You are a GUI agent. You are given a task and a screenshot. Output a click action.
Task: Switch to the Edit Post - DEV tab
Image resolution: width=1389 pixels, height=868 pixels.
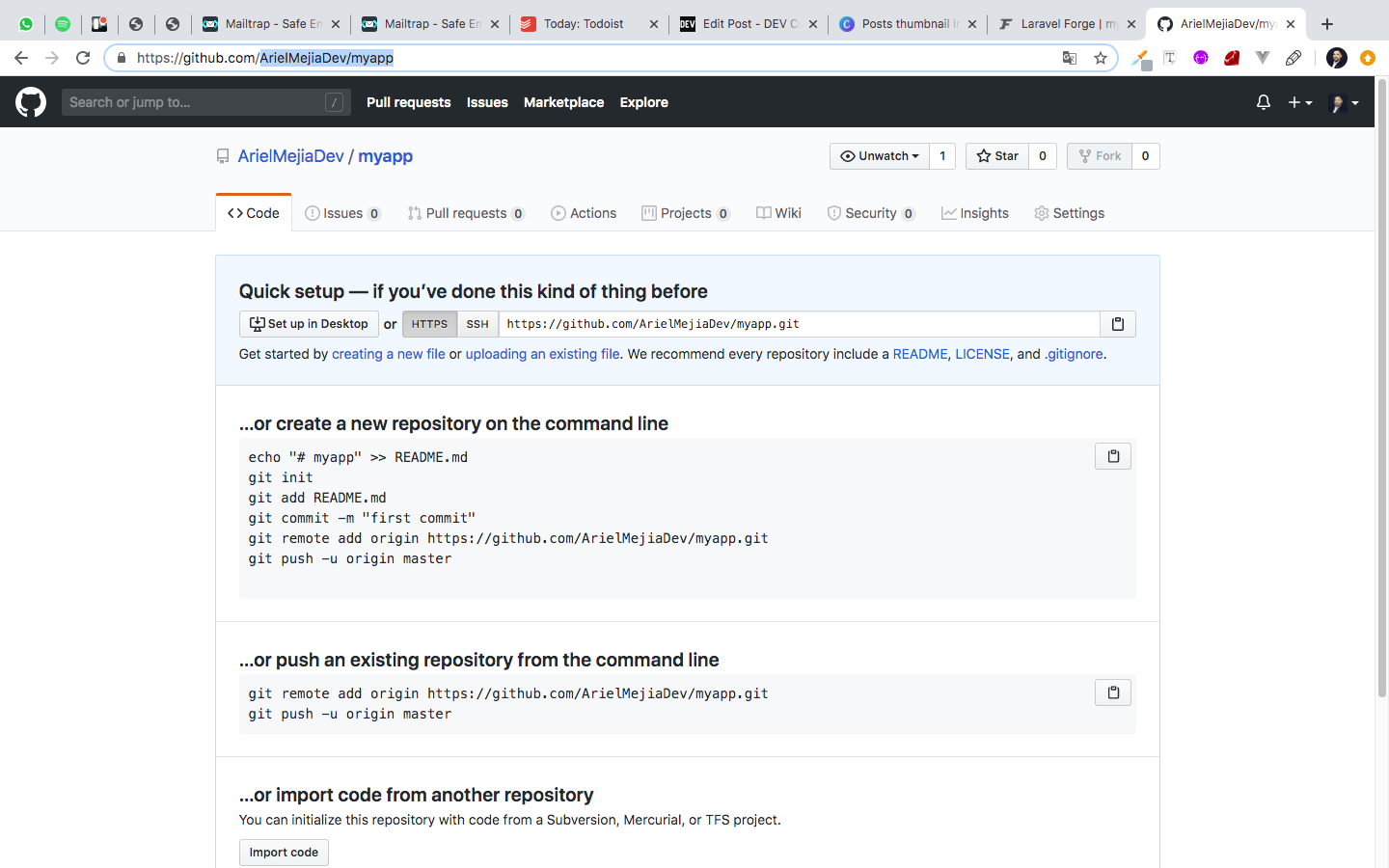click(x=749, y=24)
